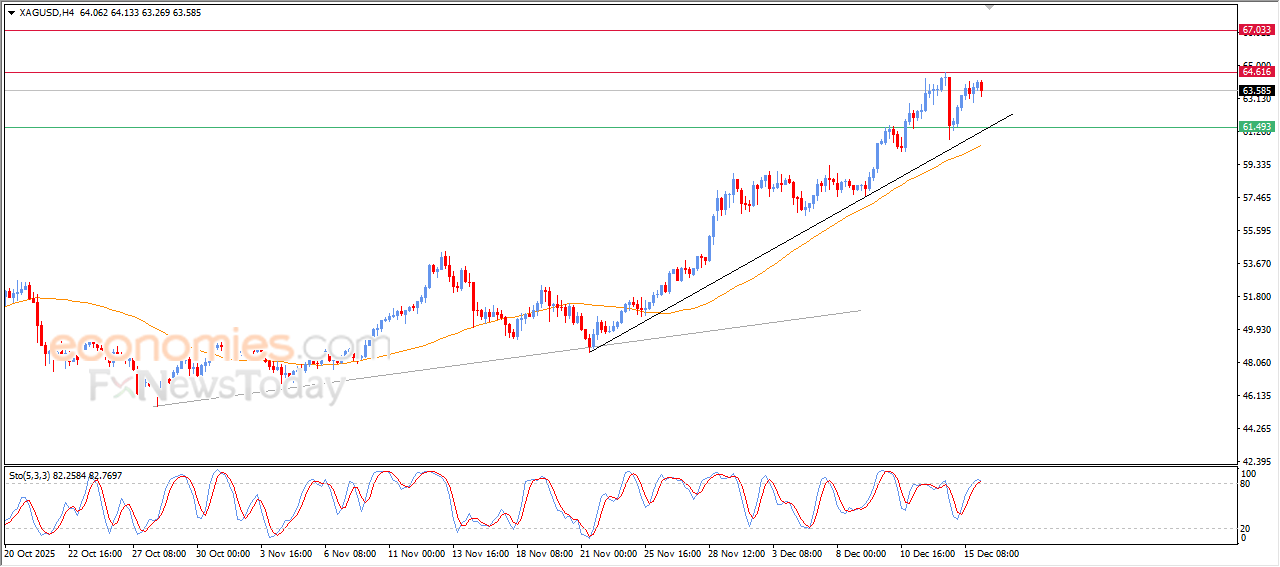Click the 51.800 price axis value
Viewport: 1280px width, 567px height.
coord(1256,297)
